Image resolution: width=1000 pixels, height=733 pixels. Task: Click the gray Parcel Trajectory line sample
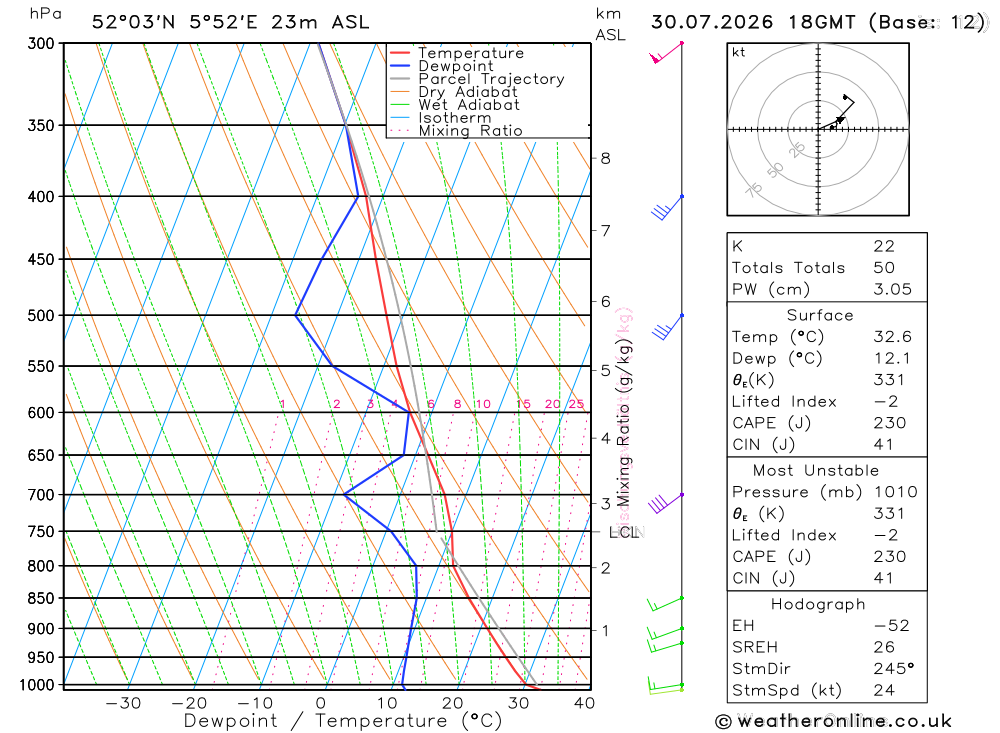[400, 79]
